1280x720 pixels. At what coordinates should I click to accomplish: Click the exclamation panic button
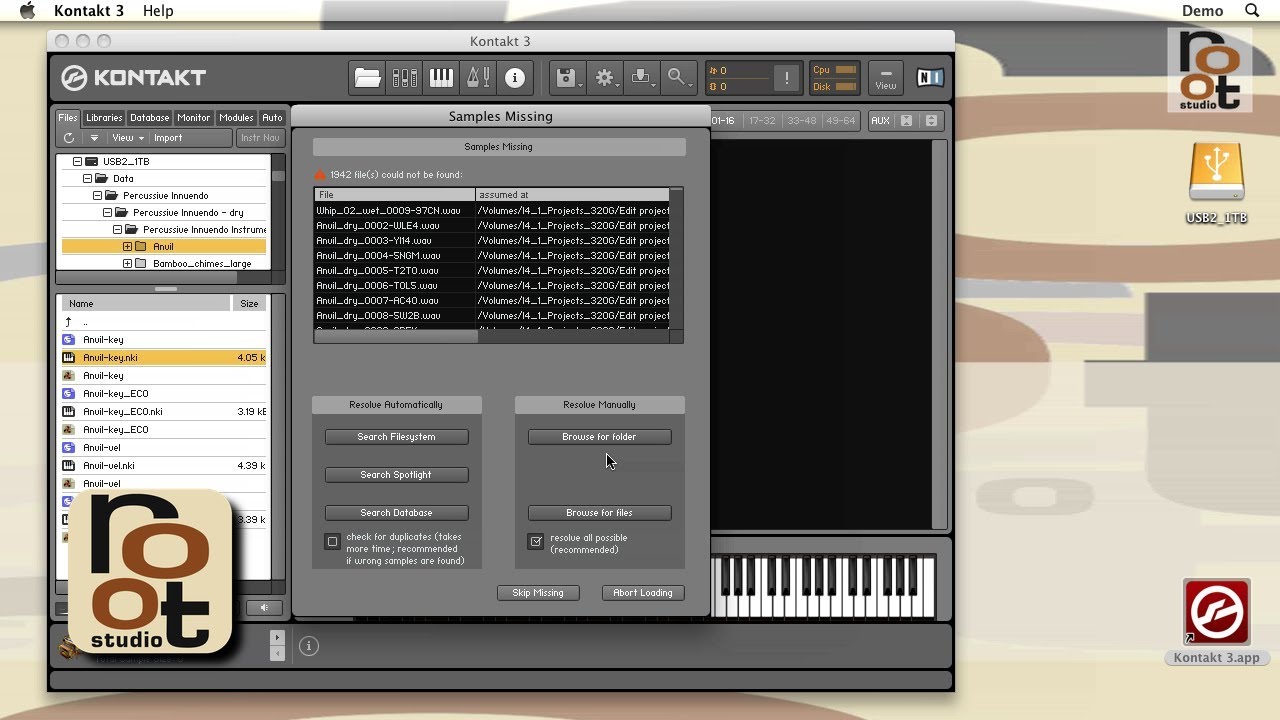tap(787, 77)
